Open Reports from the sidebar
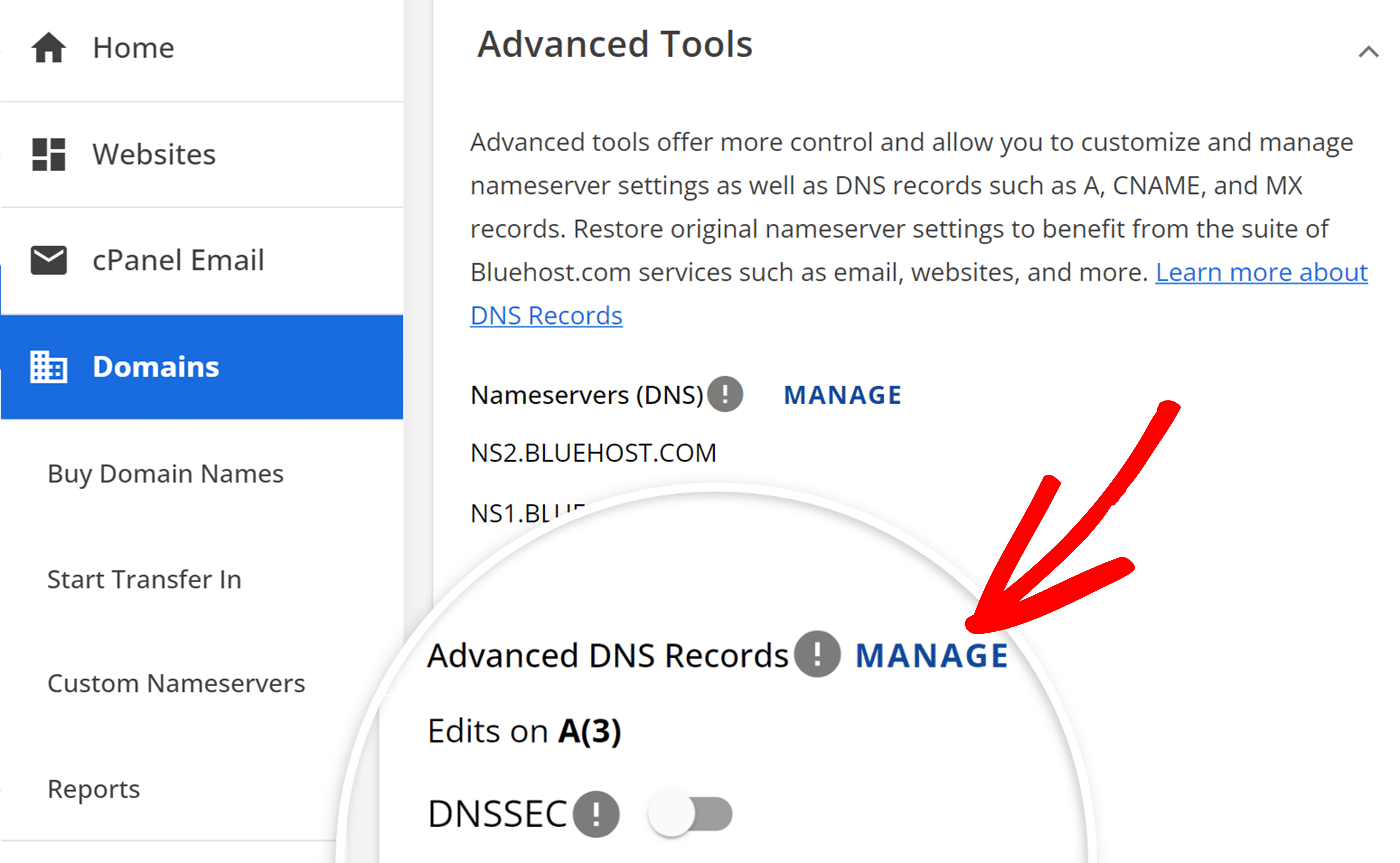The width and height of the screenshot is (1400, 863). tap(94, 790)
